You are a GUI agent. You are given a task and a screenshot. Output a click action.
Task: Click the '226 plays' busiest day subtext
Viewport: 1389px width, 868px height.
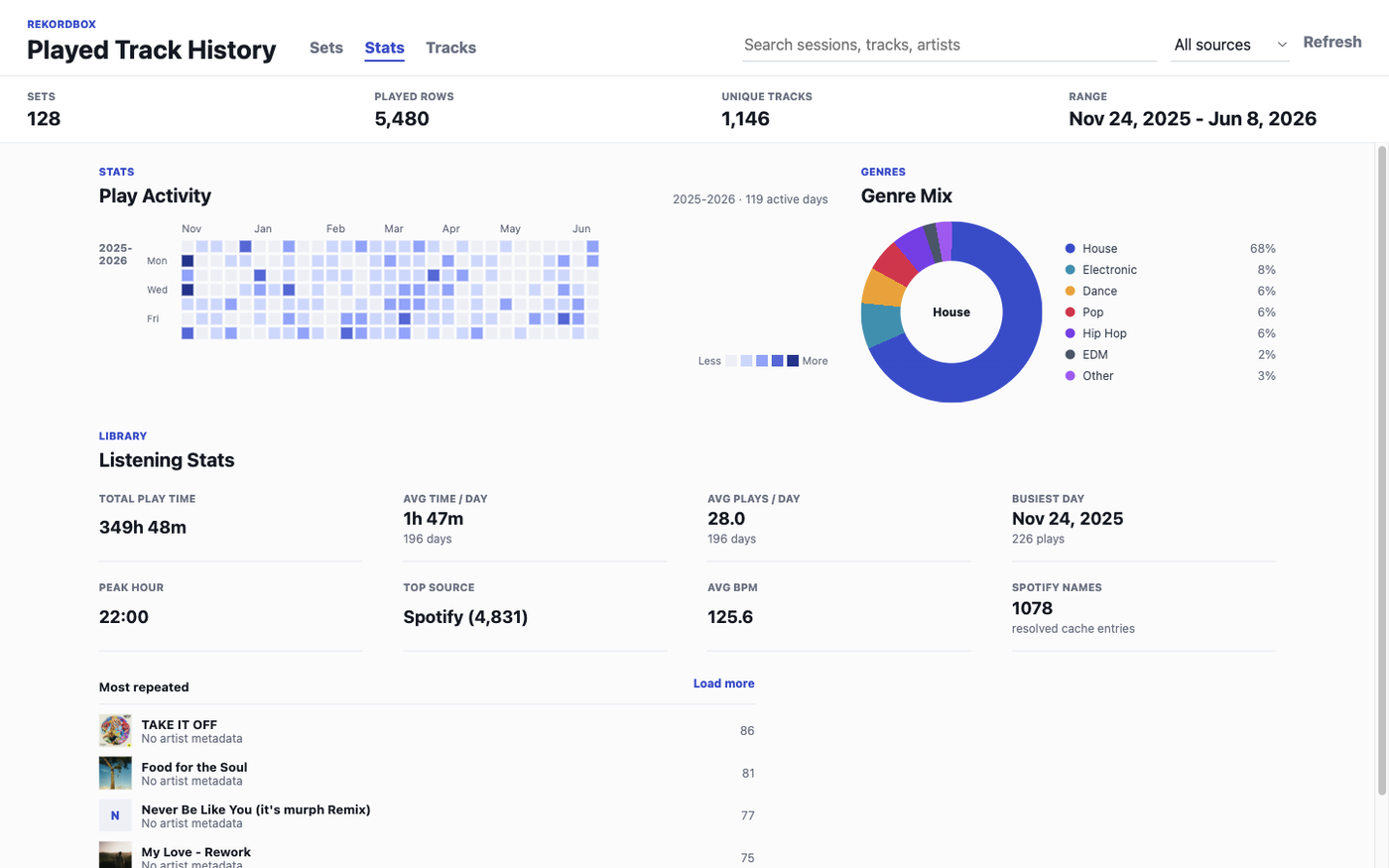[x=1038, y=540]
